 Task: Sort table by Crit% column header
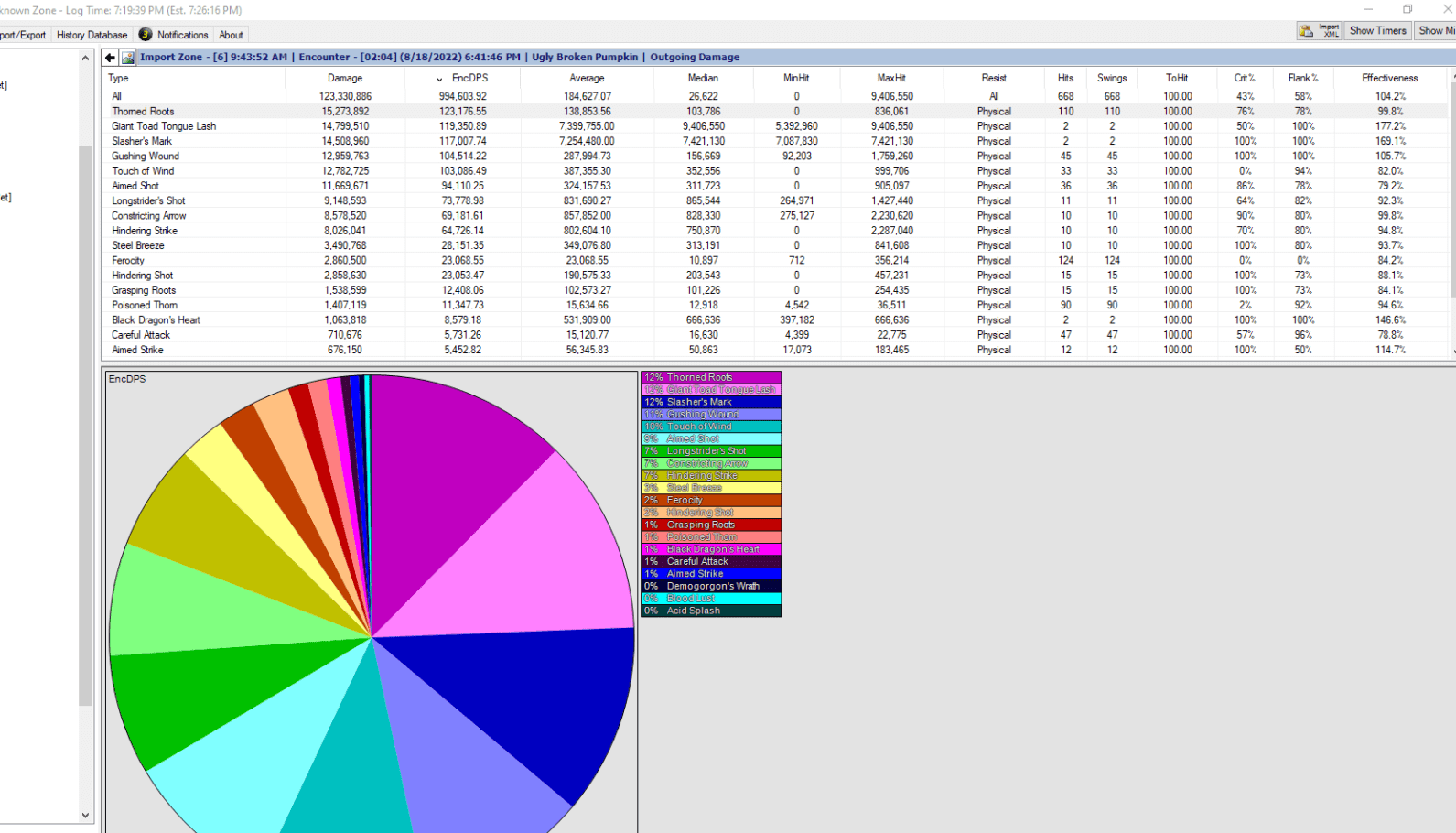[1245, 79]
